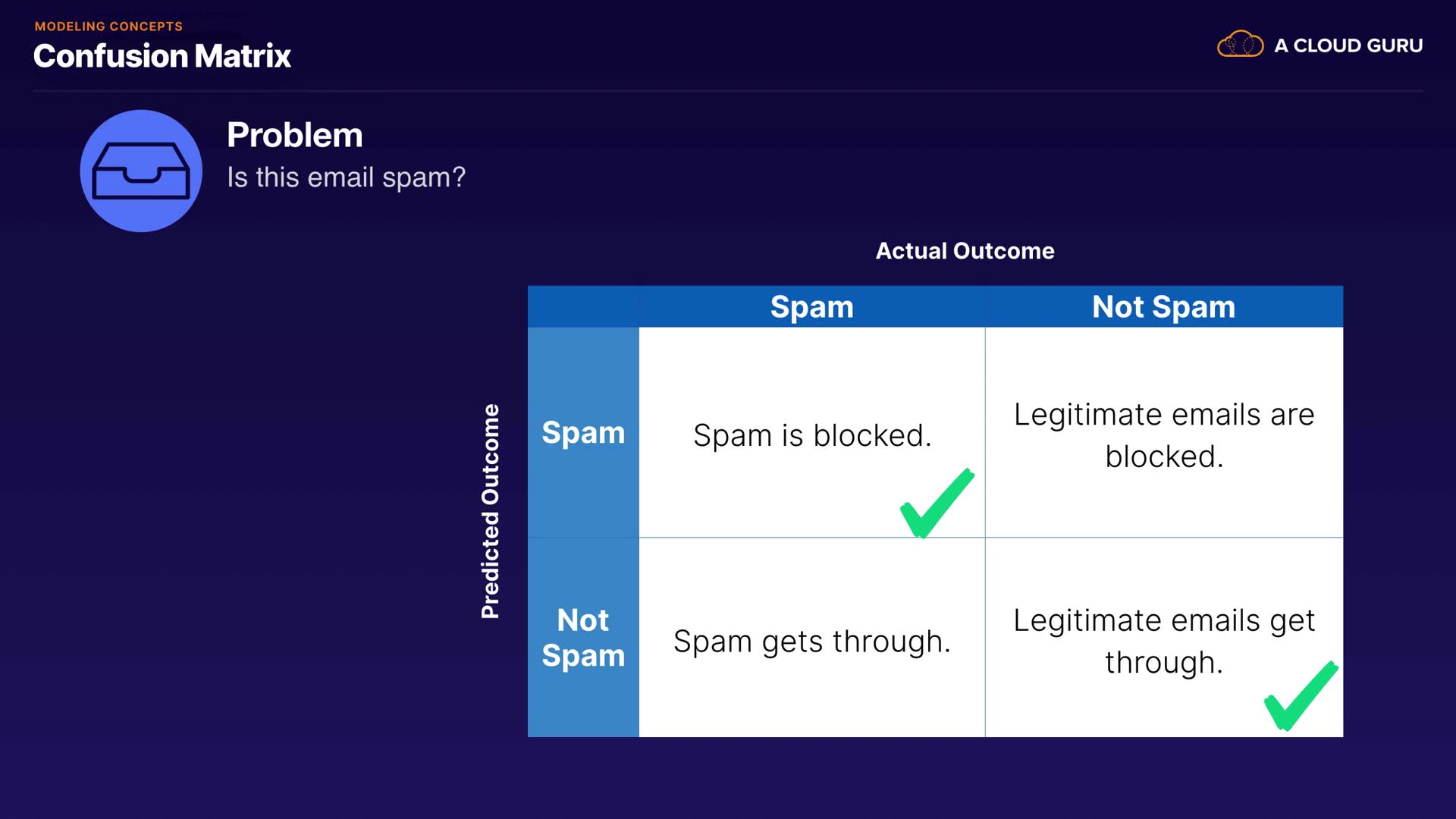1456x819 pixels.
Task: Click the 'Is this email spam?' question text
Action: pos(346,177)
